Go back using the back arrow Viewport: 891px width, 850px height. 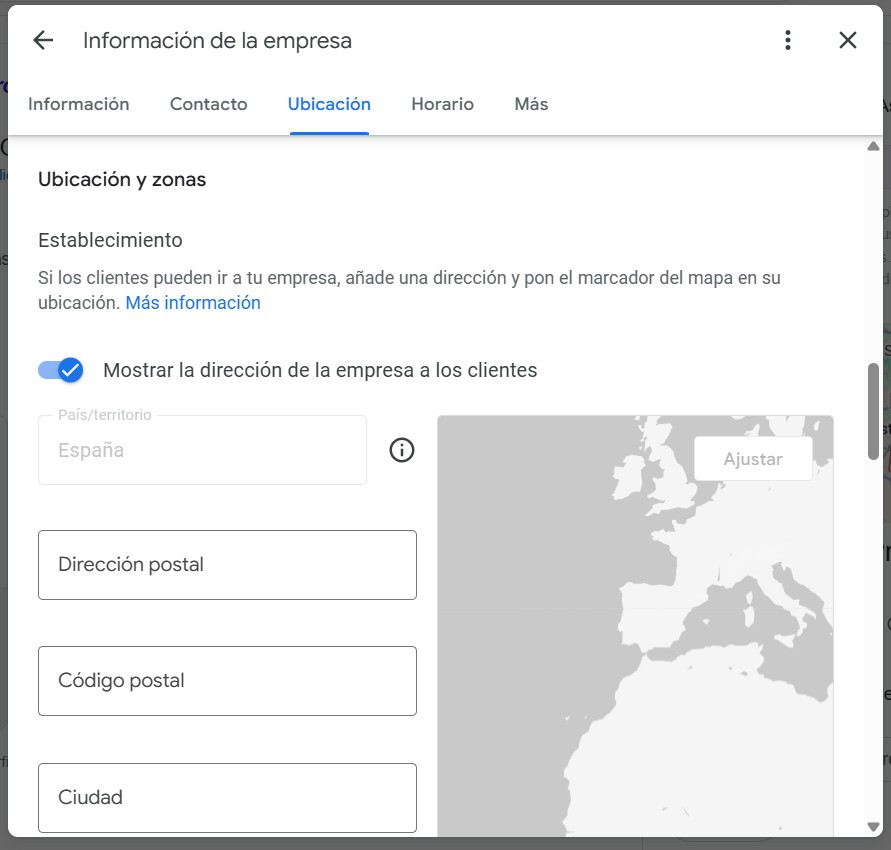[42, 40]
